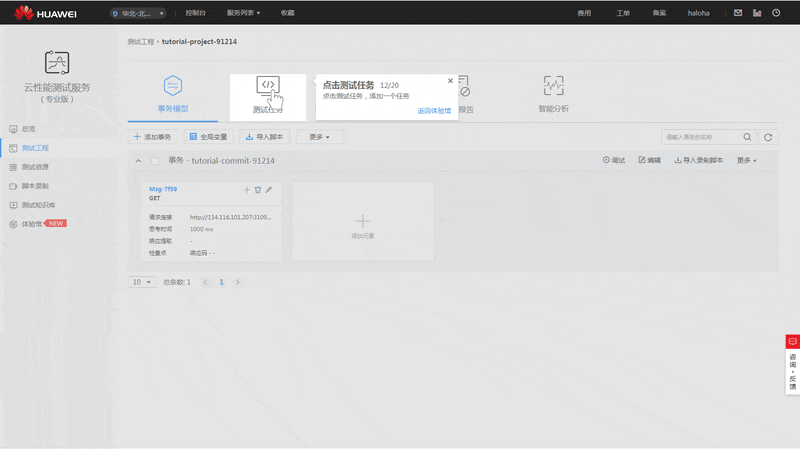Close the 点击测试任务 guide tooltip
The width and height of the screenshot is (800, 449).
pos(450,81)
